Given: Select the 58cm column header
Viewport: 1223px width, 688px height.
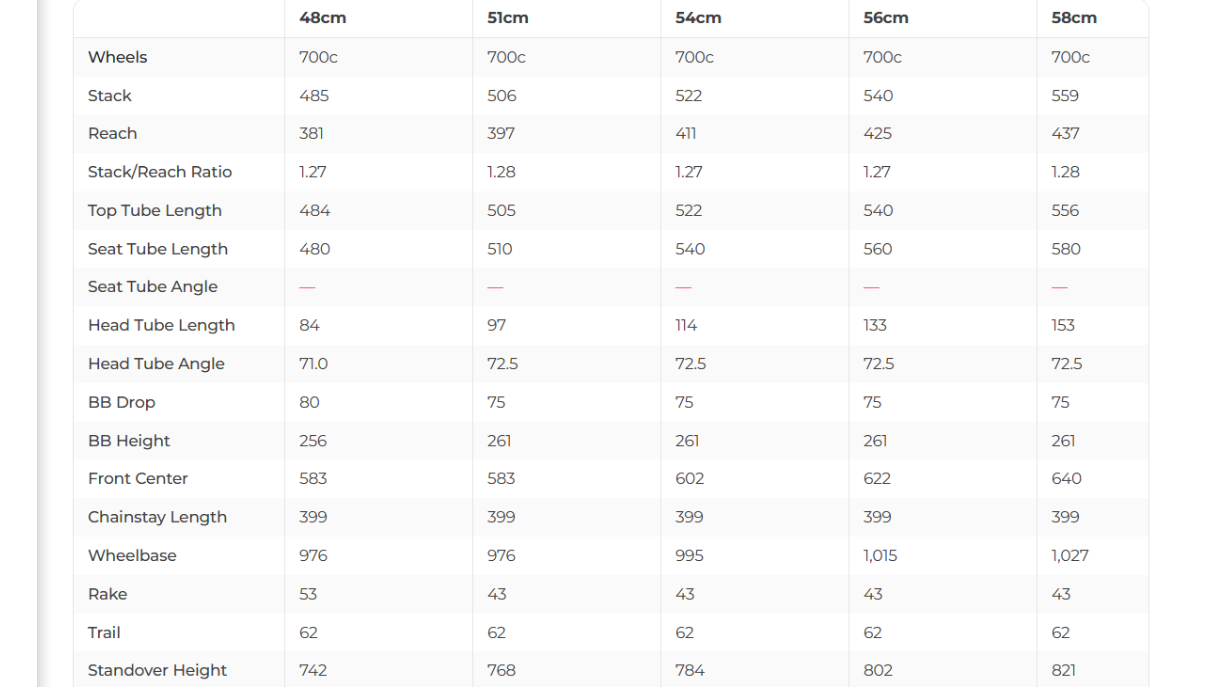Looking at the screenshot, I should pos(1073,18).
